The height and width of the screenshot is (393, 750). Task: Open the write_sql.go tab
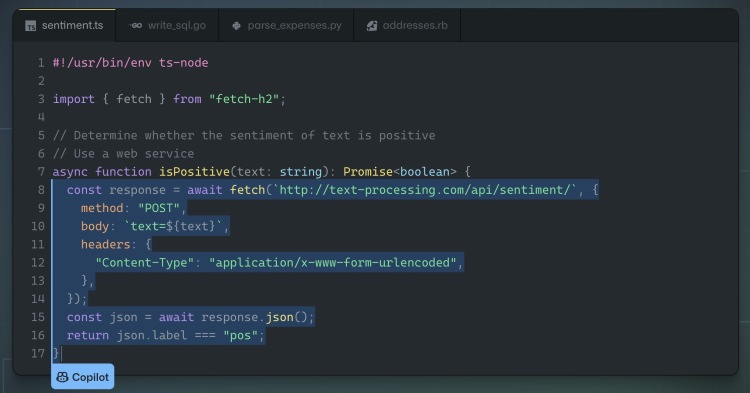point(167,25)
